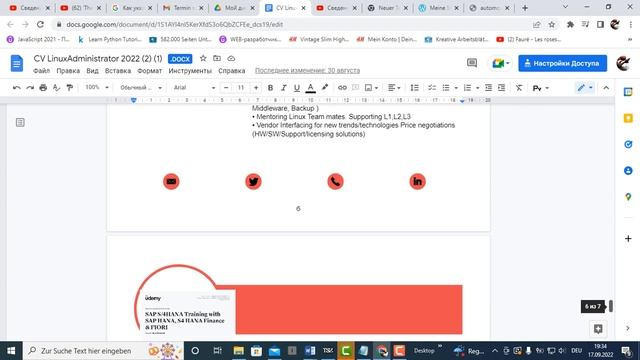The image size is (640, 360).
Task: Run spelling and grammar check
Action: (56, 88)
